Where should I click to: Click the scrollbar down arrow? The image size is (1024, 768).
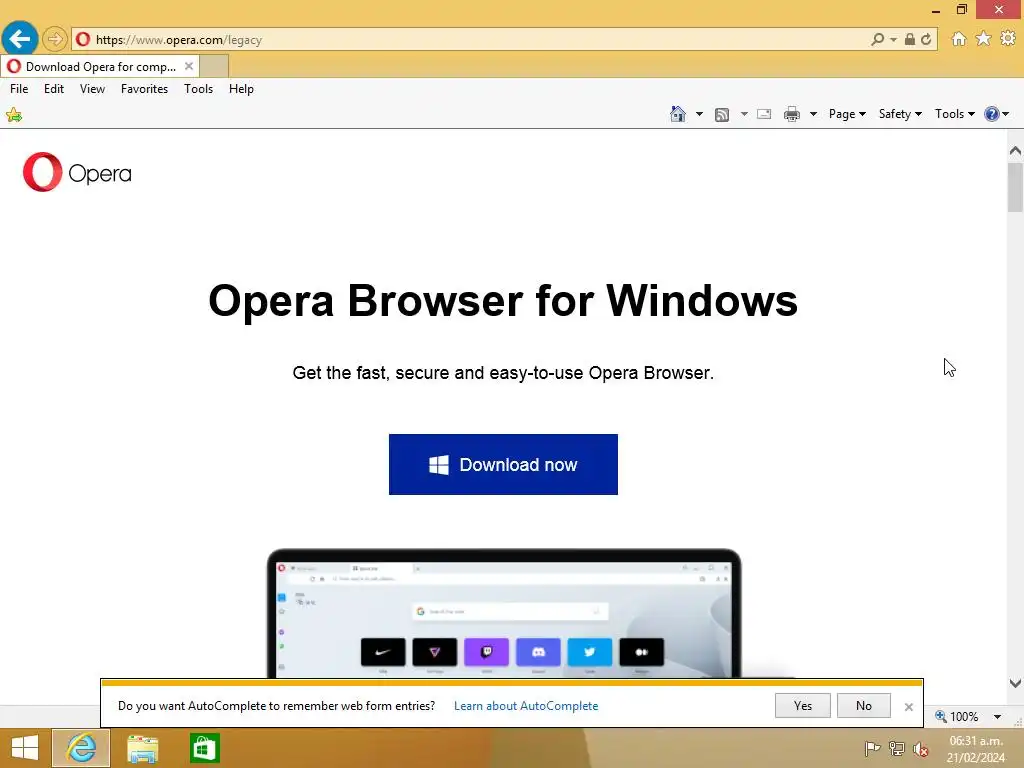point(1015,683)
